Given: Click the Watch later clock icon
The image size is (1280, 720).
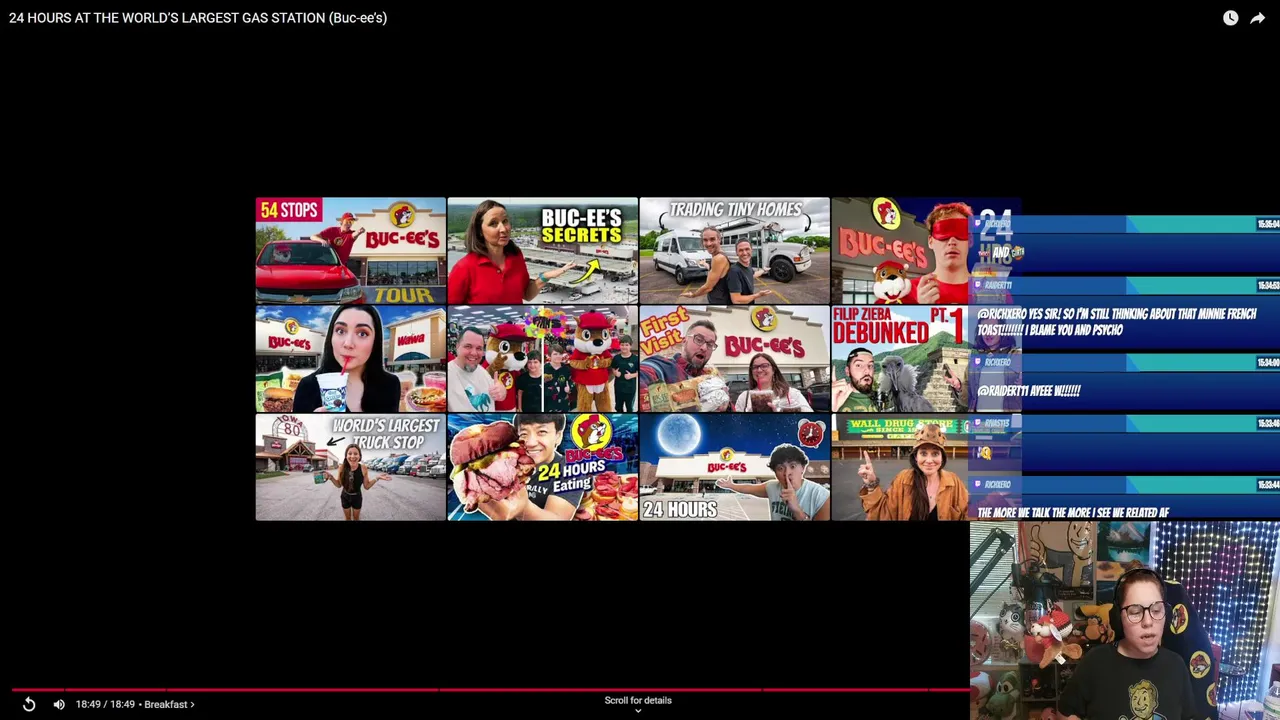Looking at the screenshot, I should [x=1230, y=18].
